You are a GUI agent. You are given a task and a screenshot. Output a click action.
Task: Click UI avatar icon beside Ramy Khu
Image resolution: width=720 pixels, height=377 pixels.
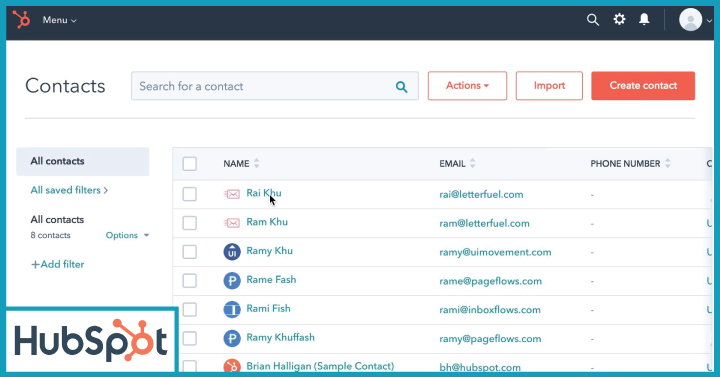pyautogui.click(x=232, y=252)
